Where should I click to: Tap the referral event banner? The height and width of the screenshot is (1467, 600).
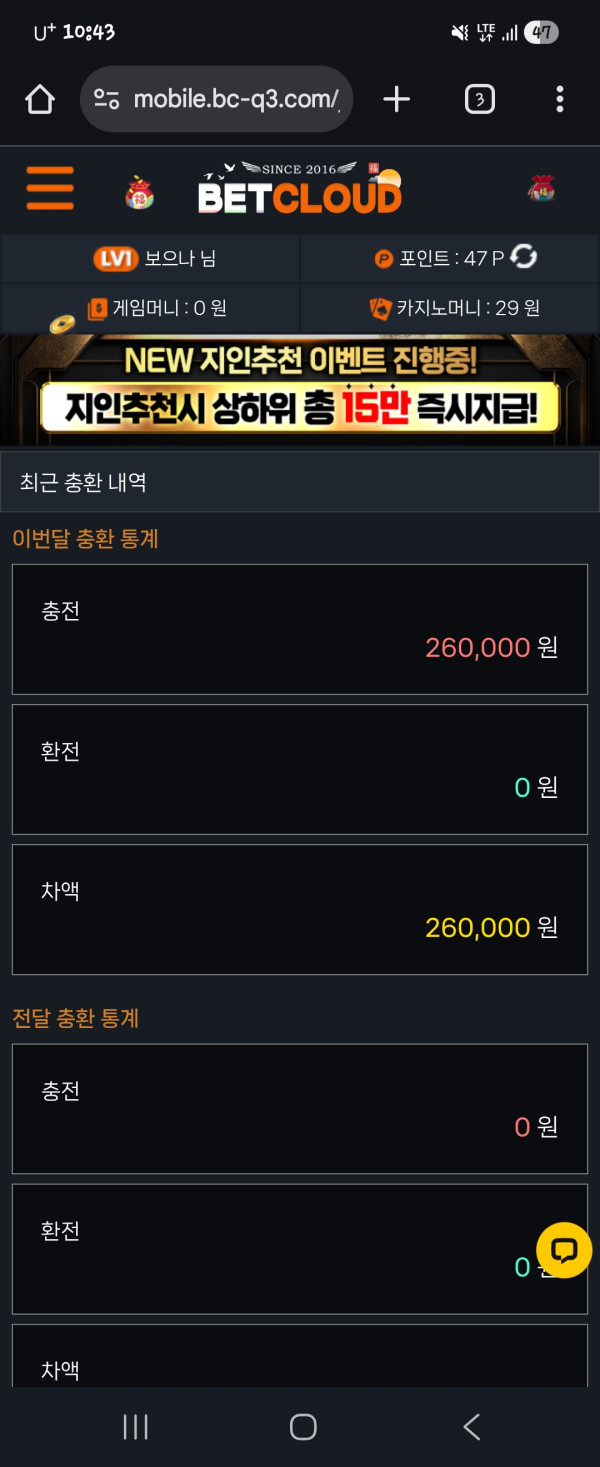300,390
